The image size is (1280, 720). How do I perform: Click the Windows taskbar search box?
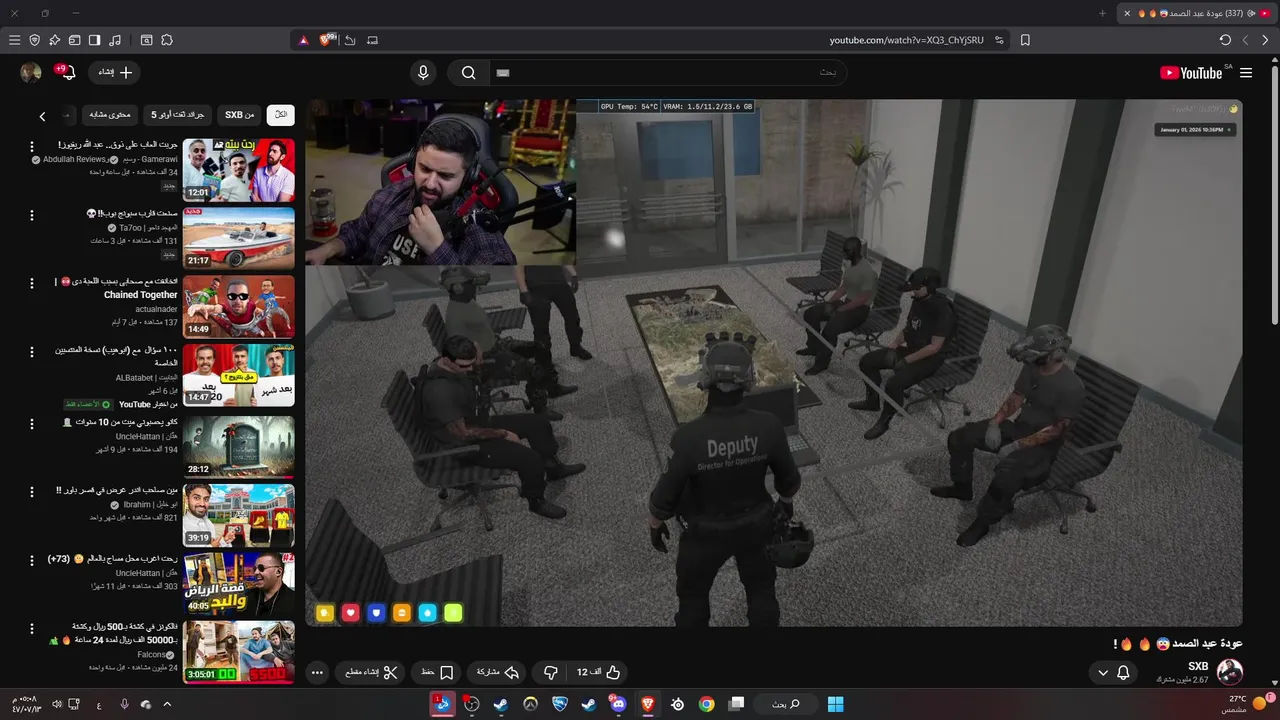[785, 704]
